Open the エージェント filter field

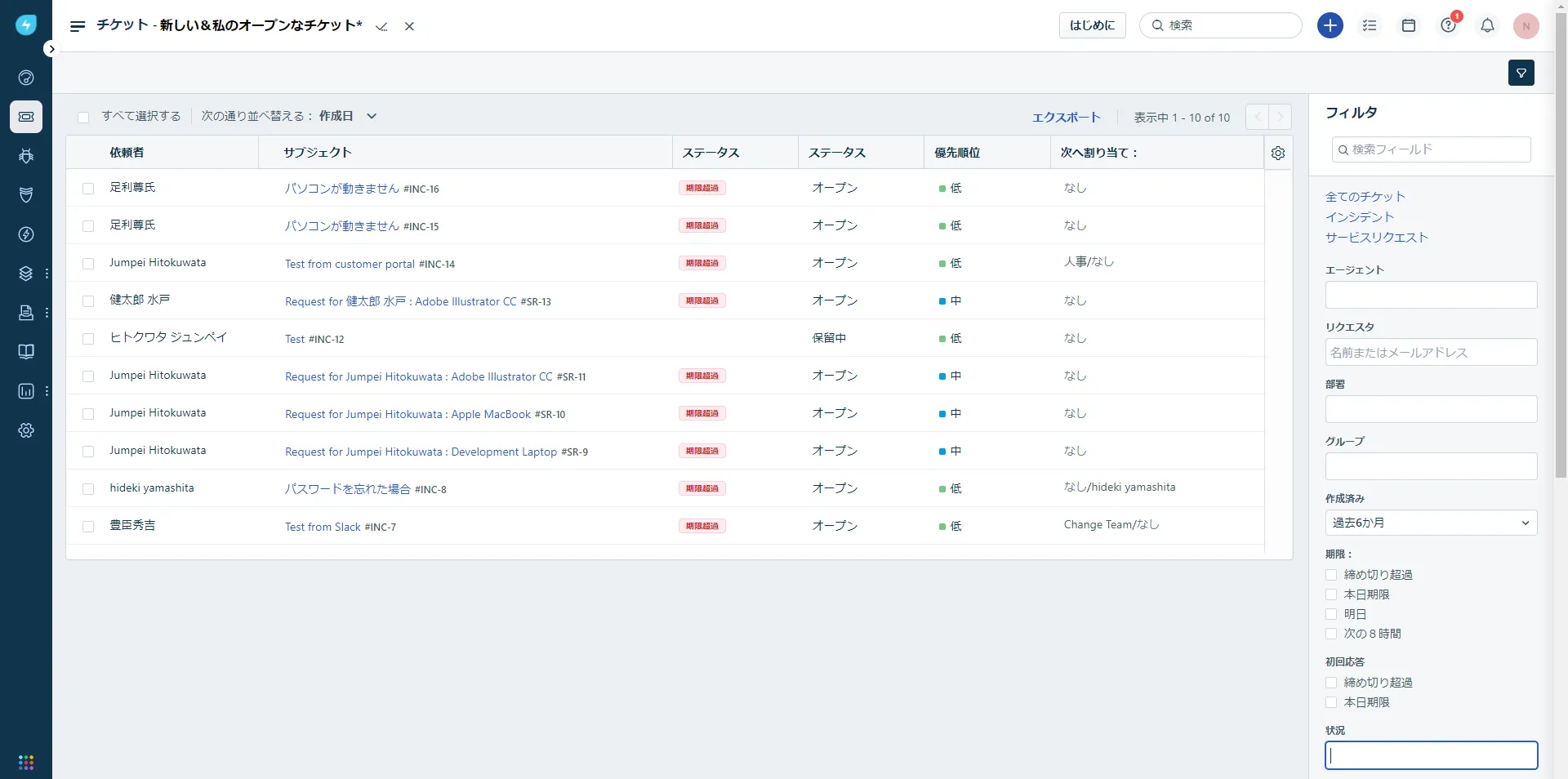pos(1431,295)
